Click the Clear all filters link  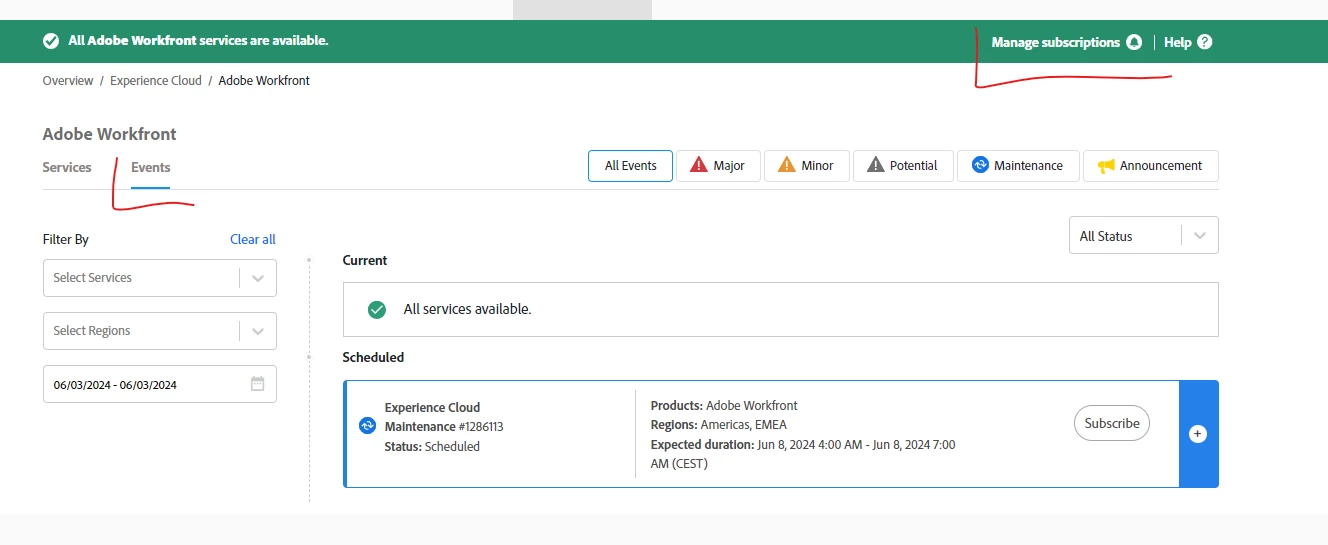click(253, 239)
